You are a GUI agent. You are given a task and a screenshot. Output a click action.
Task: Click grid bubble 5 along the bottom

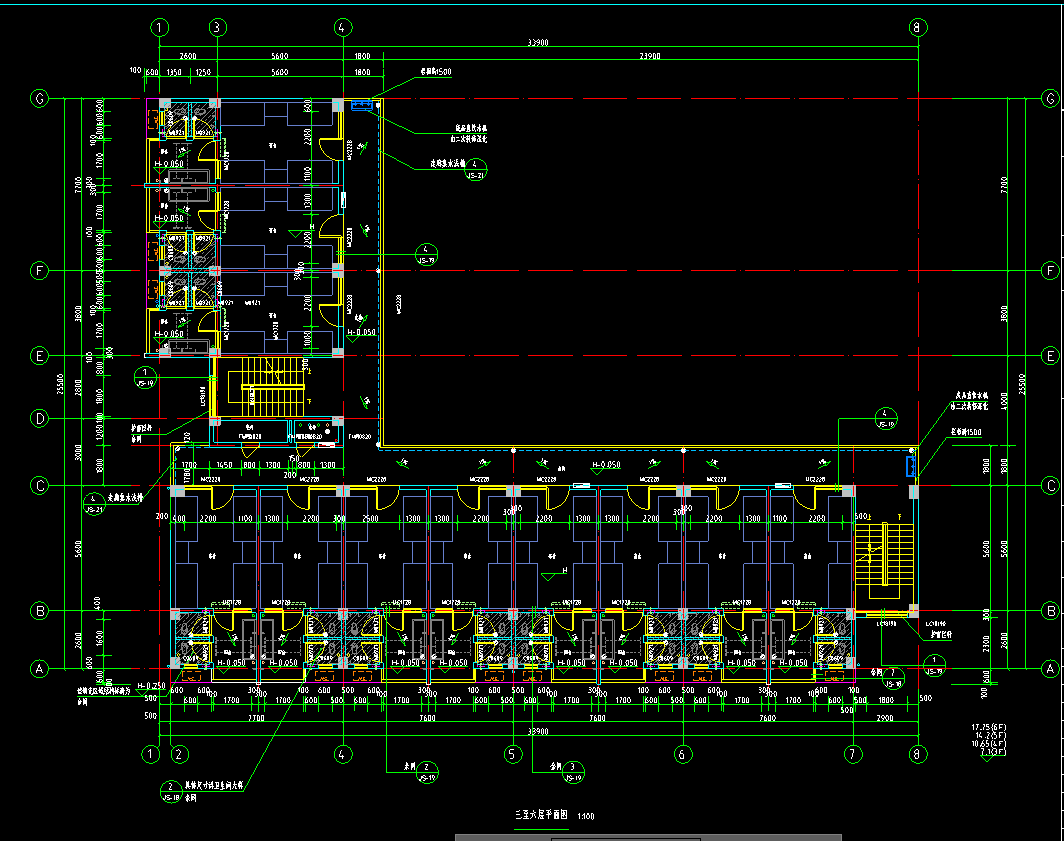point(513,753)
